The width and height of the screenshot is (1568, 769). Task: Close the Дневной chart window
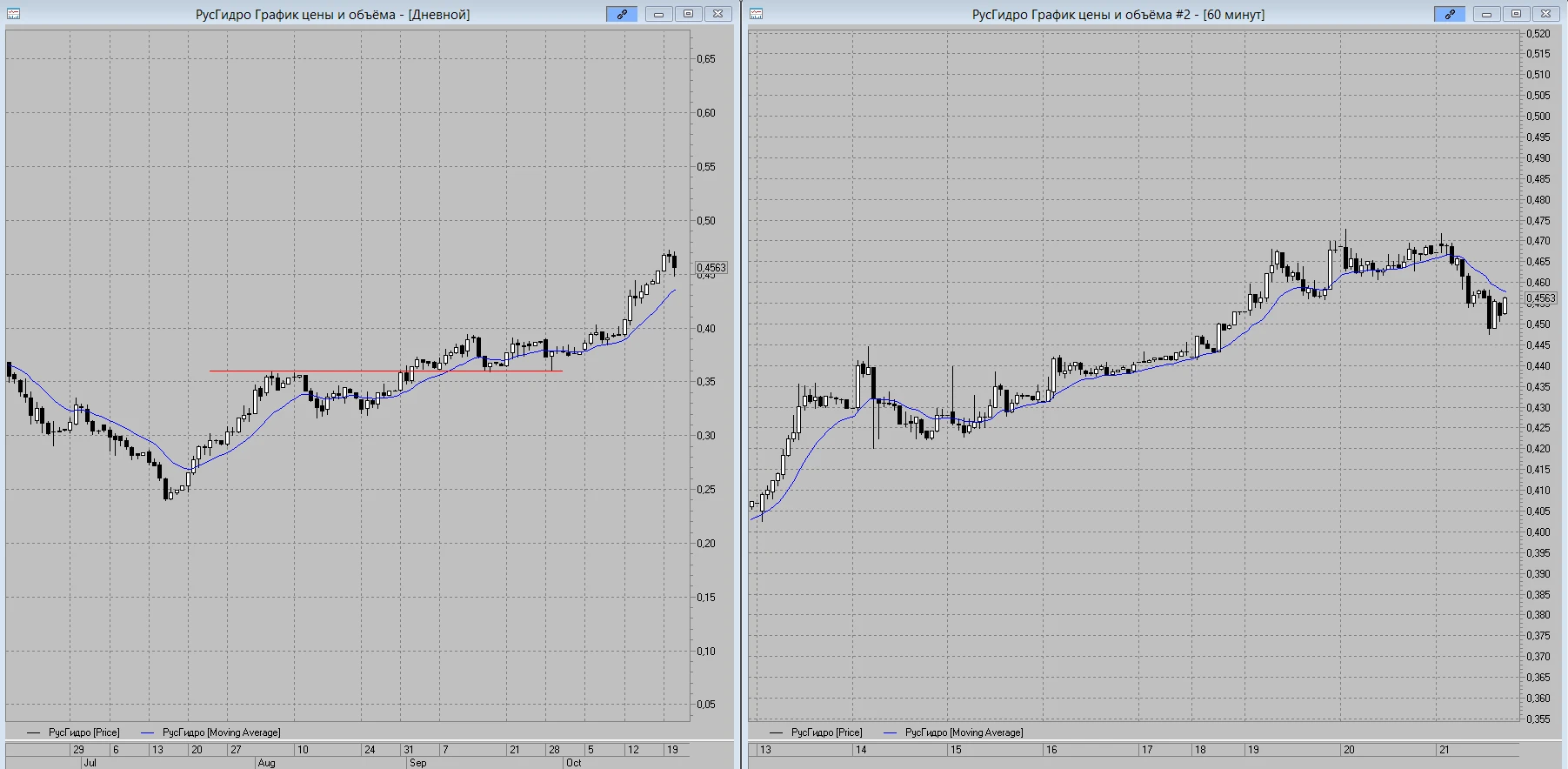click(717, 14)
